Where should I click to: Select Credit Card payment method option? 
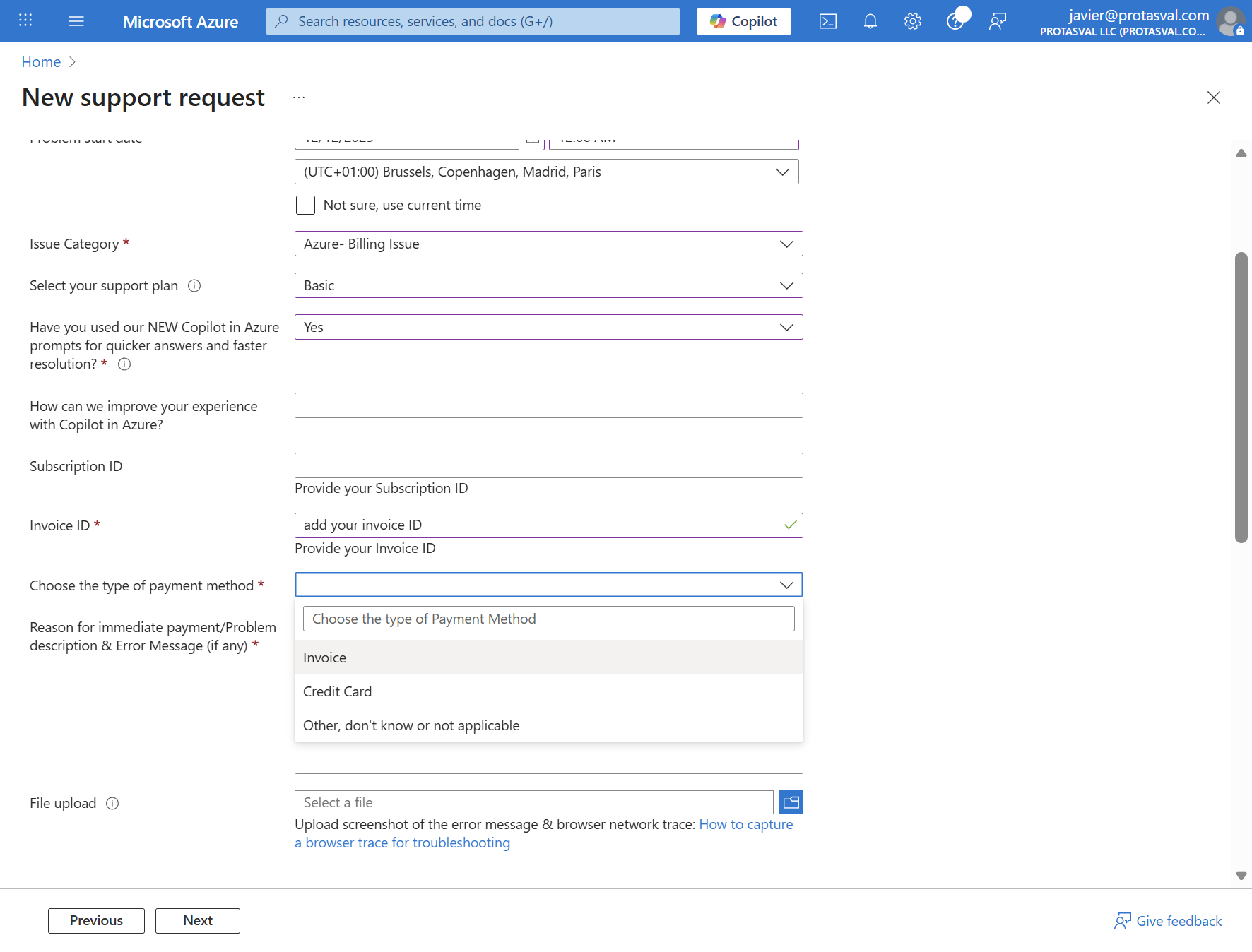pyautogui.click(x=549, y=691)
